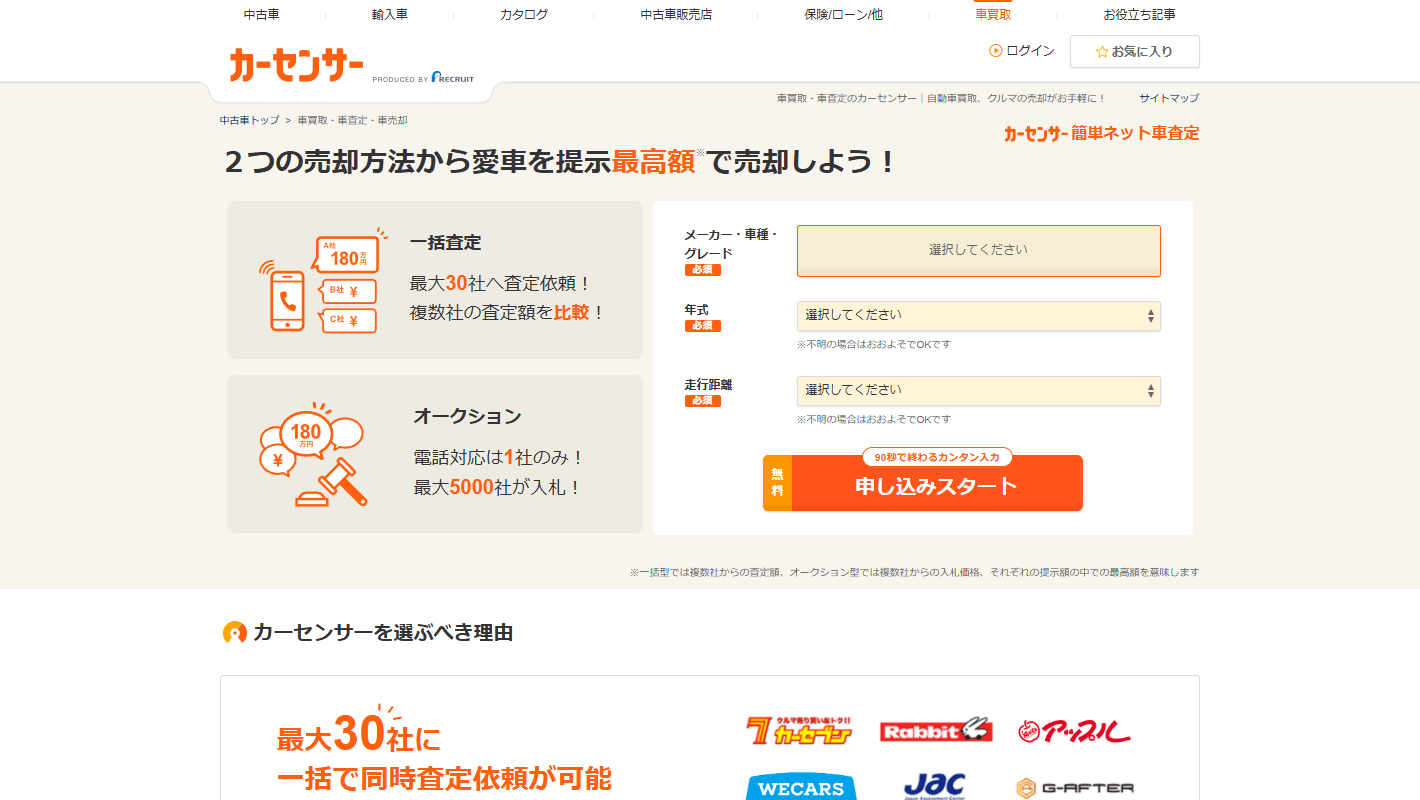
Task: Click the JAC company logo
Action: click(x=934, y=786)
